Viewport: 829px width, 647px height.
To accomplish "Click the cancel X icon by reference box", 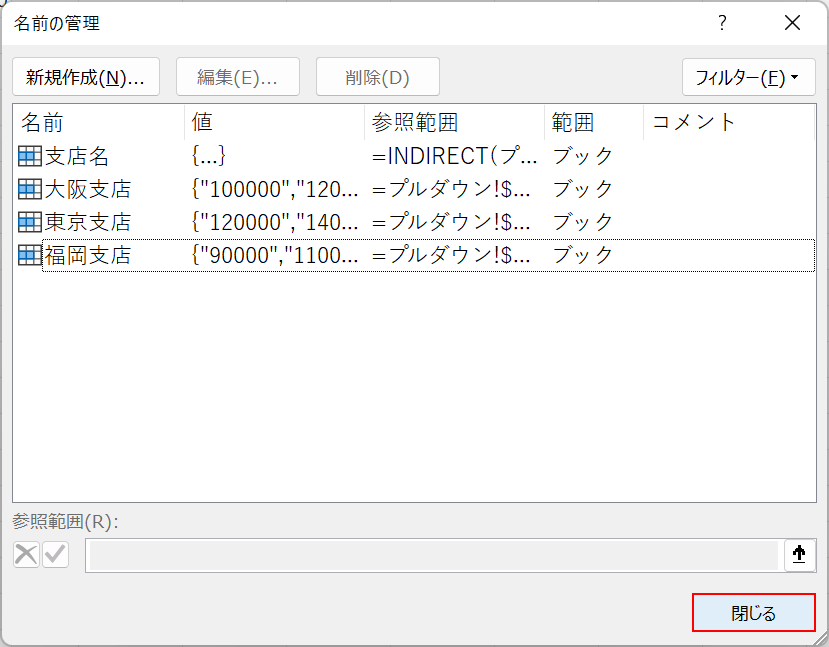I will point(26,555).
